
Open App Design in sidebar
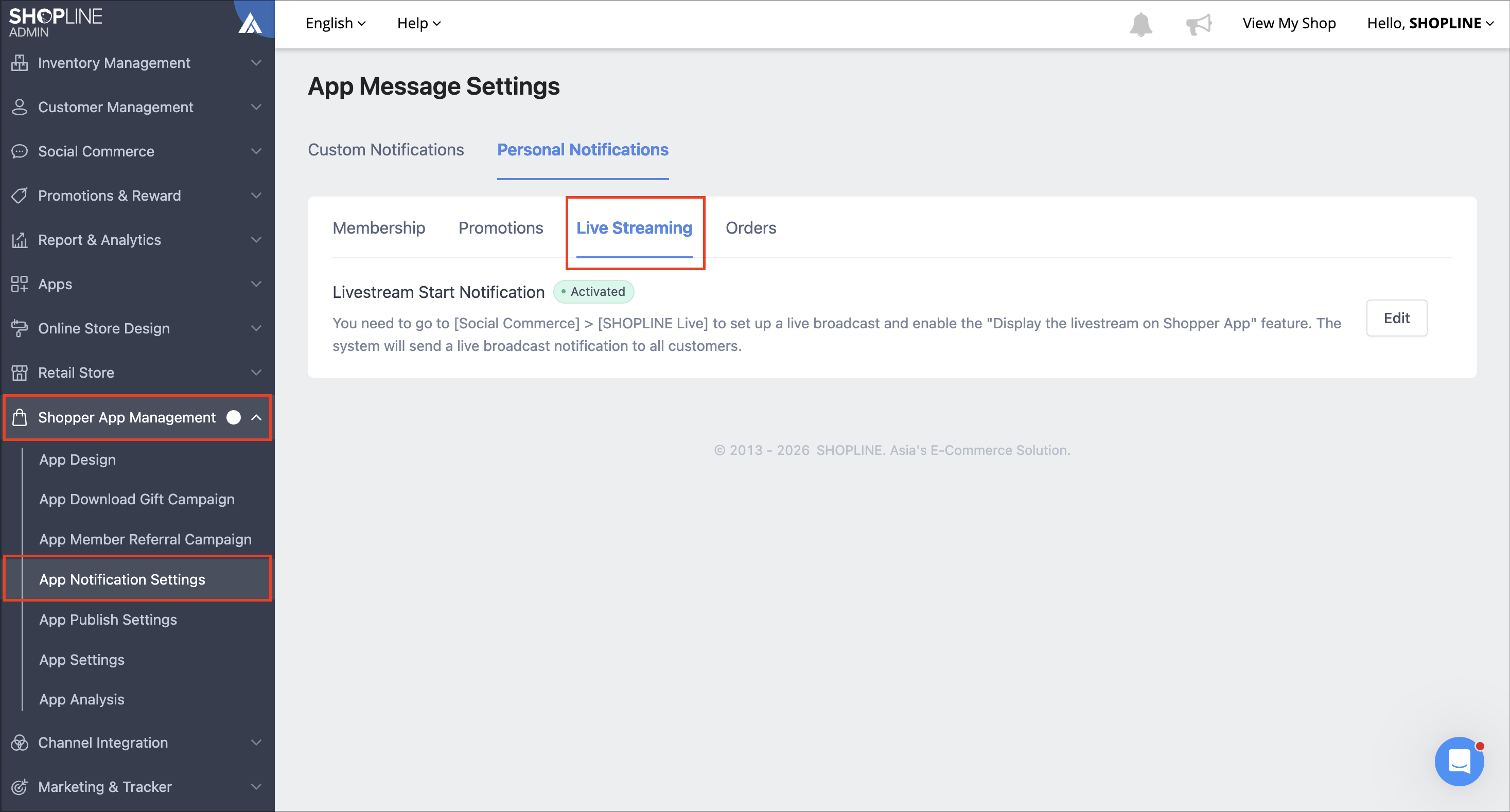pos(77,460)
